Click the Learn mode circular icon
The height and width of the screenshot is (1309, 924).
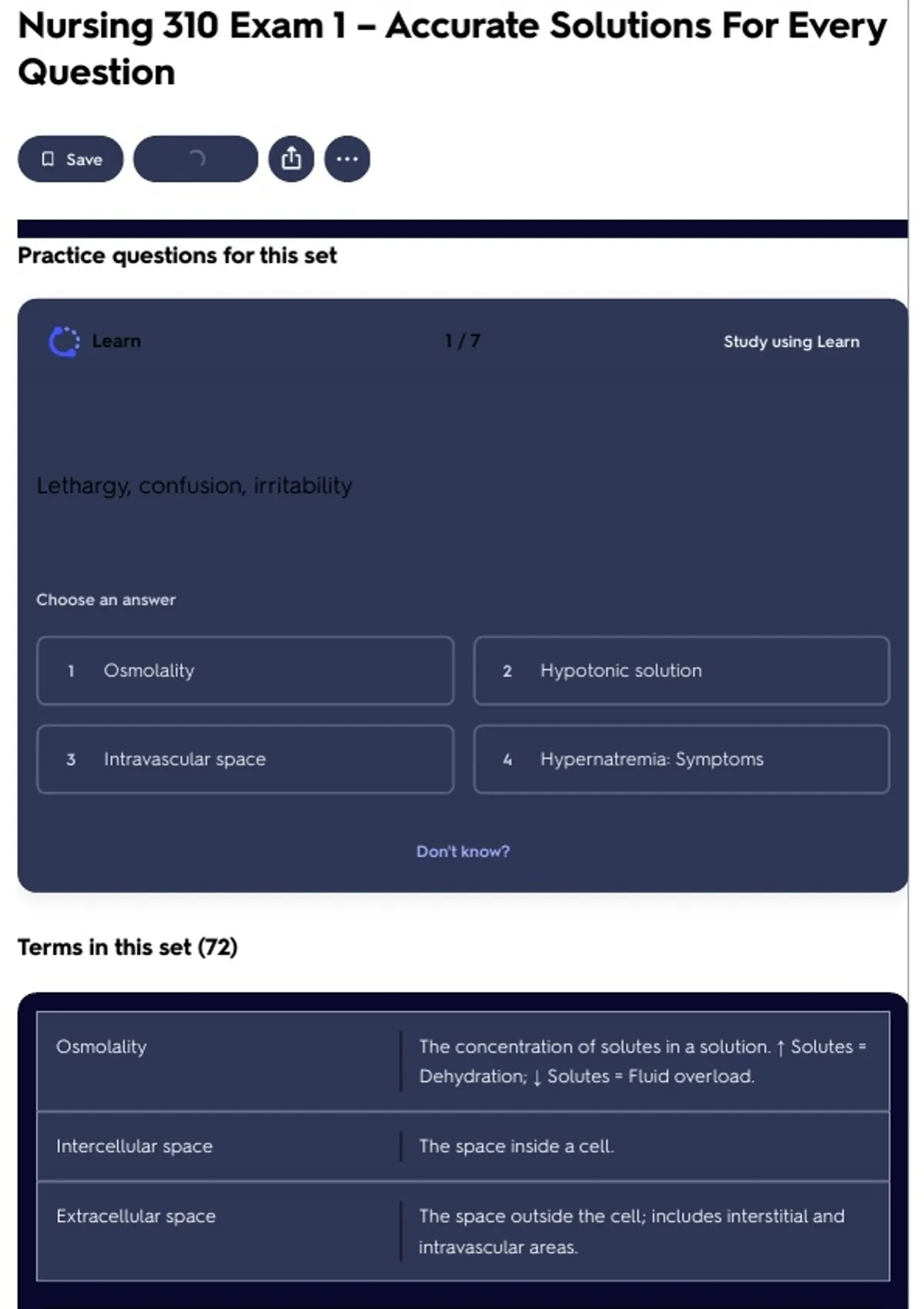coord(64,342)
